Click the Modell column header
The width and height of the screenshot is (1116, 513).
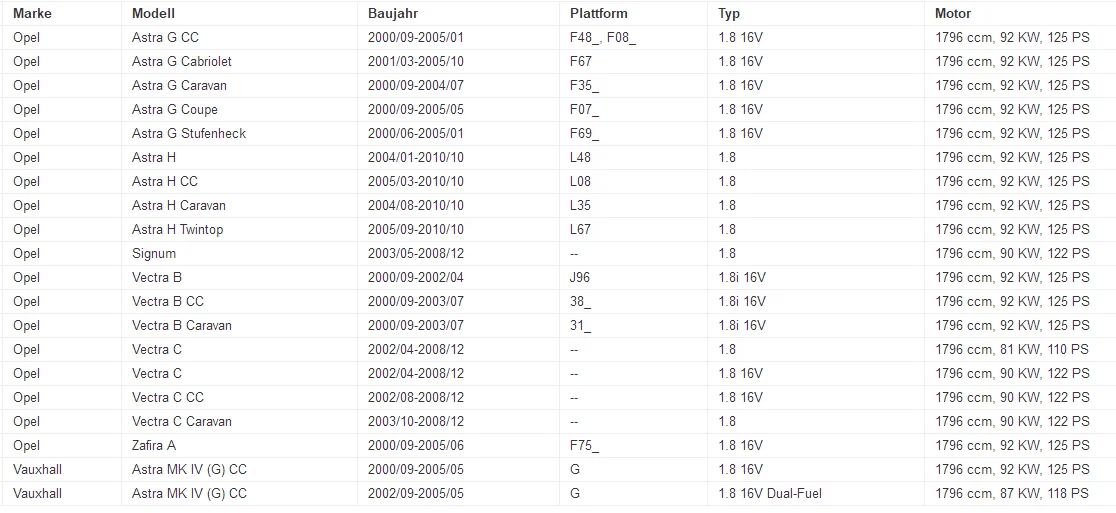point(153,13)
